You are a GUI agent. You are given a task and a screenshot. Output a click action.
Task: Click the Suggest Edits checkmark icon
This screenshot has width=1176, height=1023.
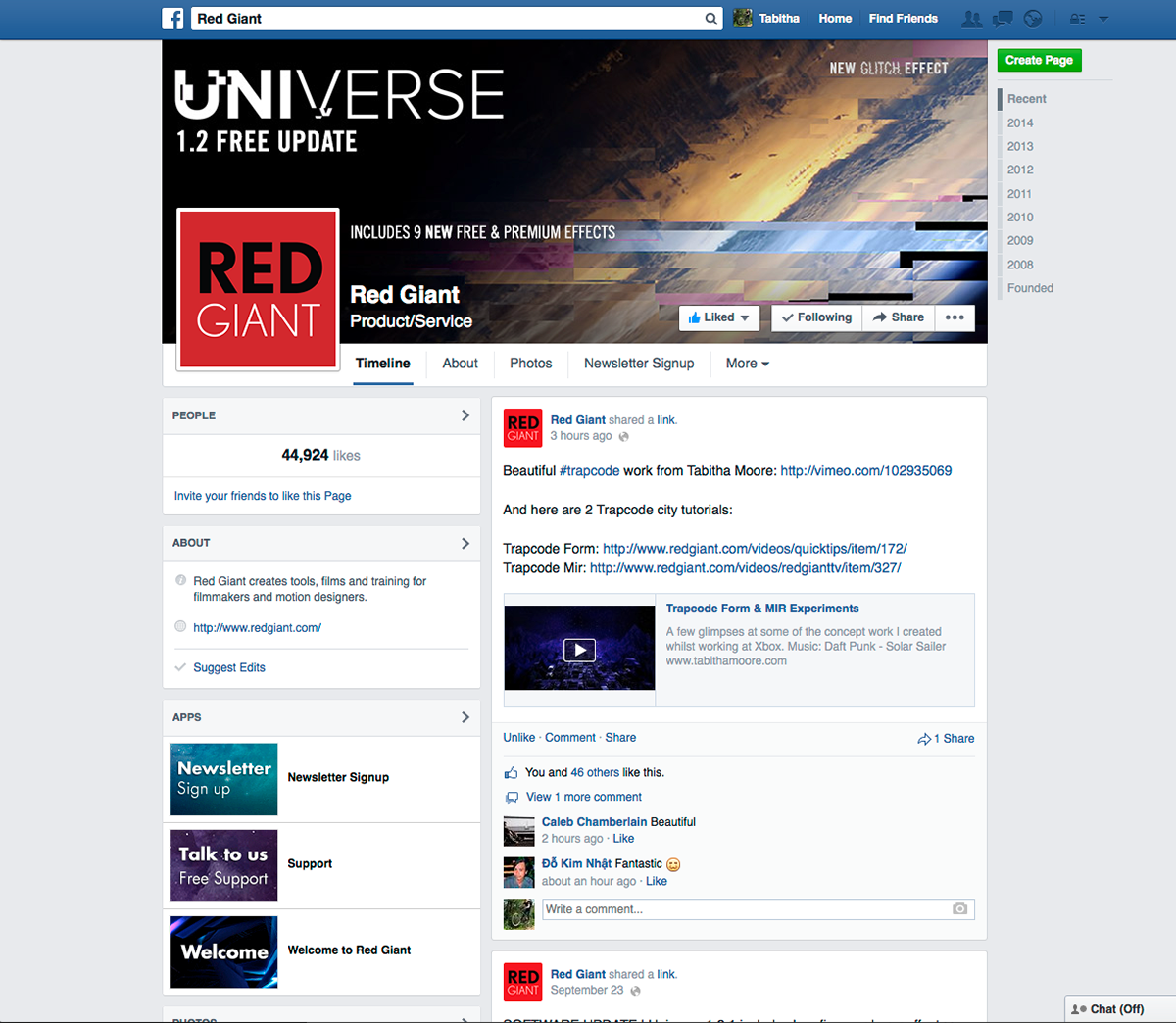point(180,667)
